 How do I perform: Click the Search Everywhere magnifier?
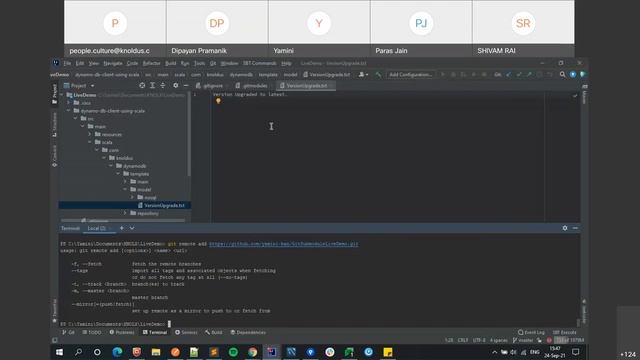[x=562, y=75]
